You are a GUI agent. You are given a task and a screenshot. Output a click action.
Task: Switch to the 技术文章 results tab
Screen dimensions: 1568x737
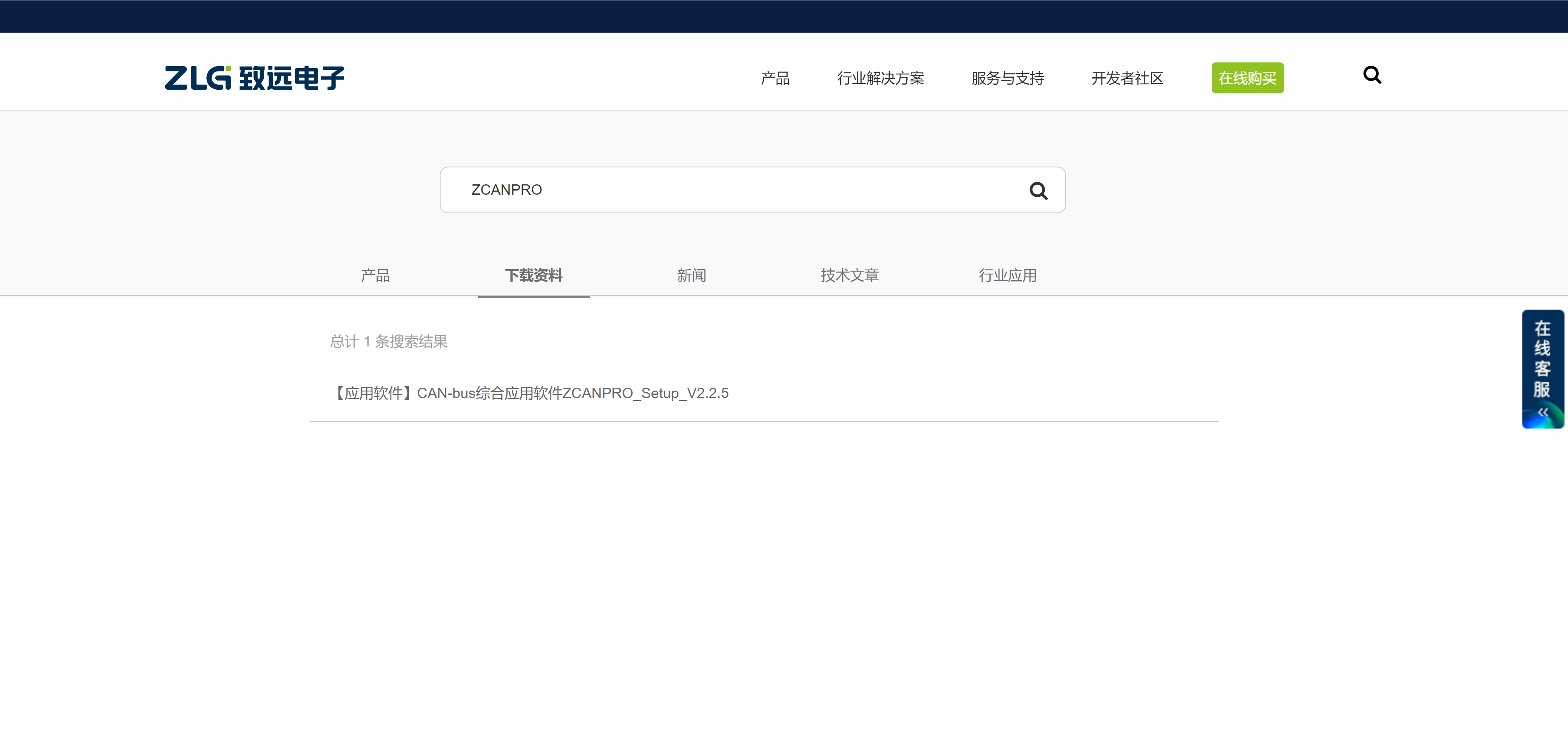click(849, 276)
